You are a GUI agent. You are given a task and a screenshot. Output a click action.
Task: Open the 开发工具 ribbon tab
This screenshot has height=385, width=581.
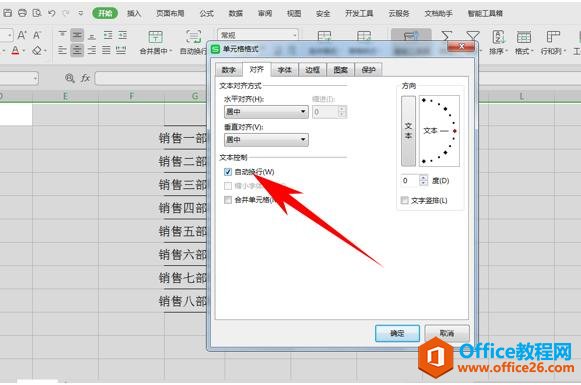[359, 13]
